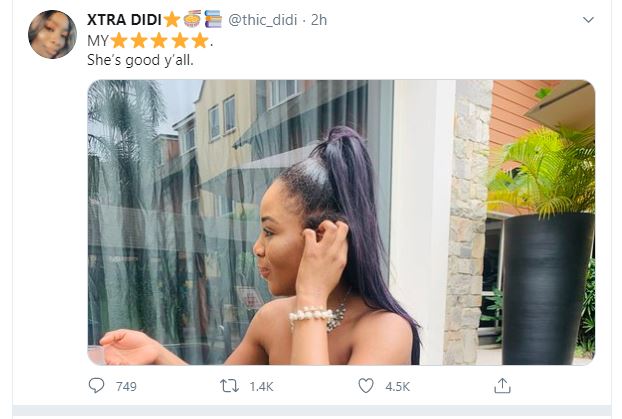Click the row of five stars in the tweet
Viewport: 622px width, 419px height.
coord(160,41)
